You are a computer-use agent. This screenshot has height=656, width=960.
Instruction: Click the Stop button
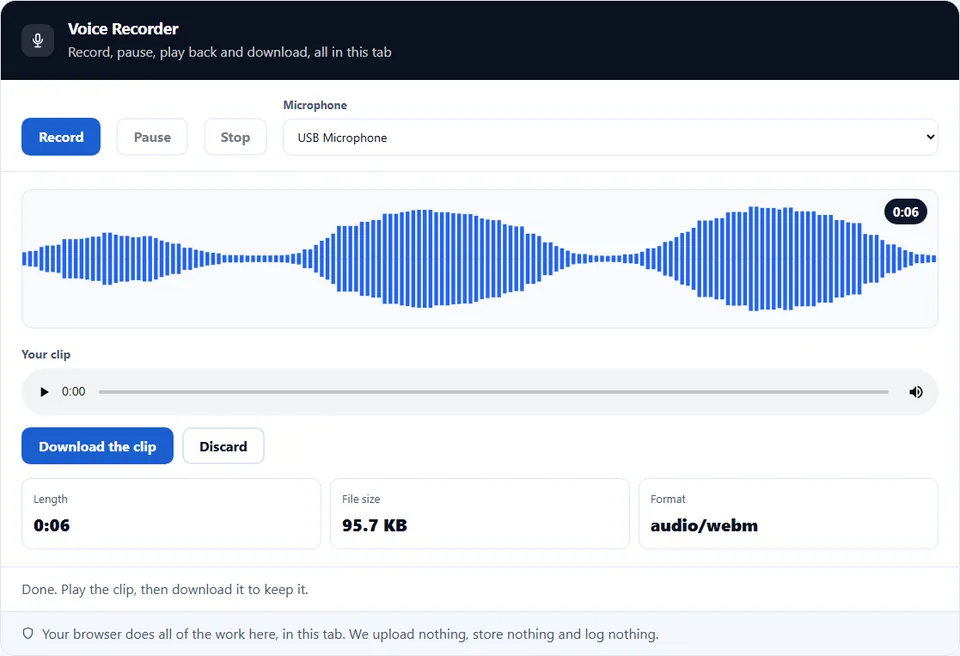point(235,137)
